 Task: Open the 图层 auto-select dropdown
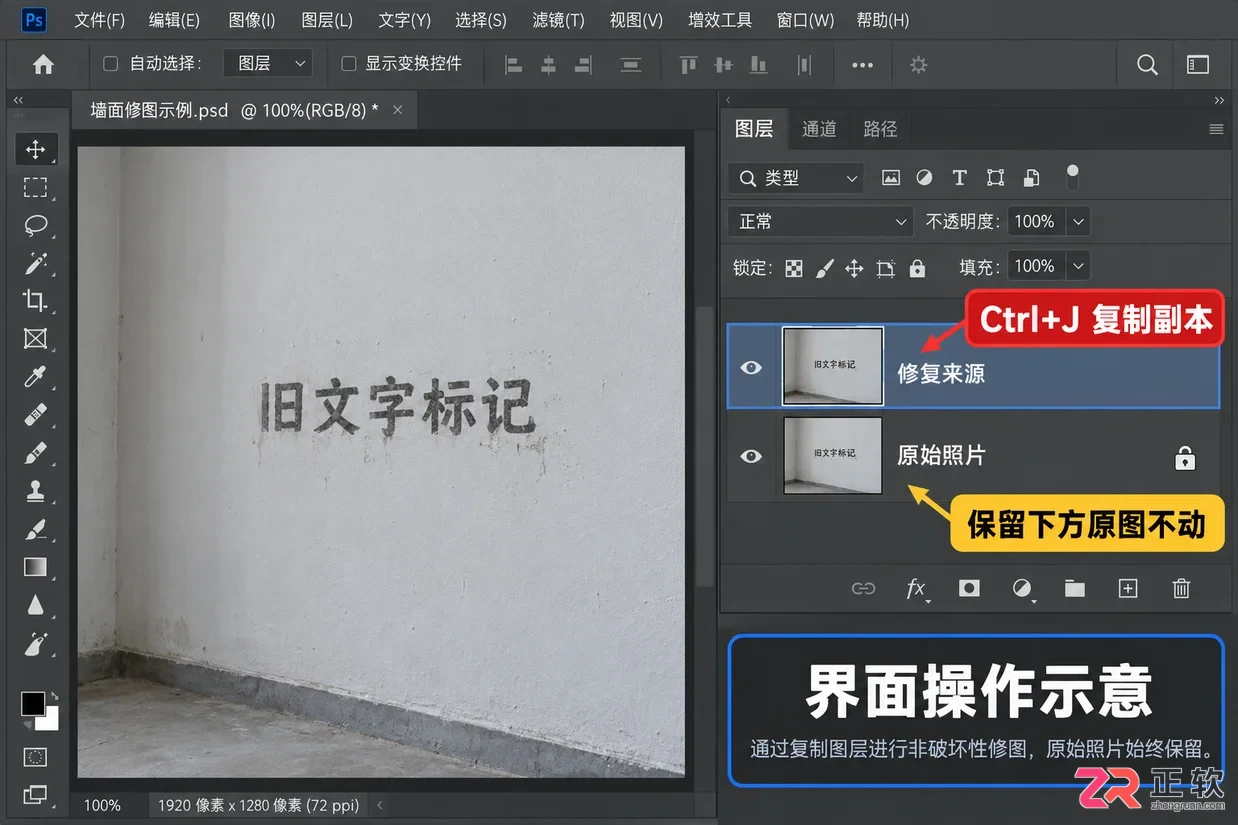[268, 64]
